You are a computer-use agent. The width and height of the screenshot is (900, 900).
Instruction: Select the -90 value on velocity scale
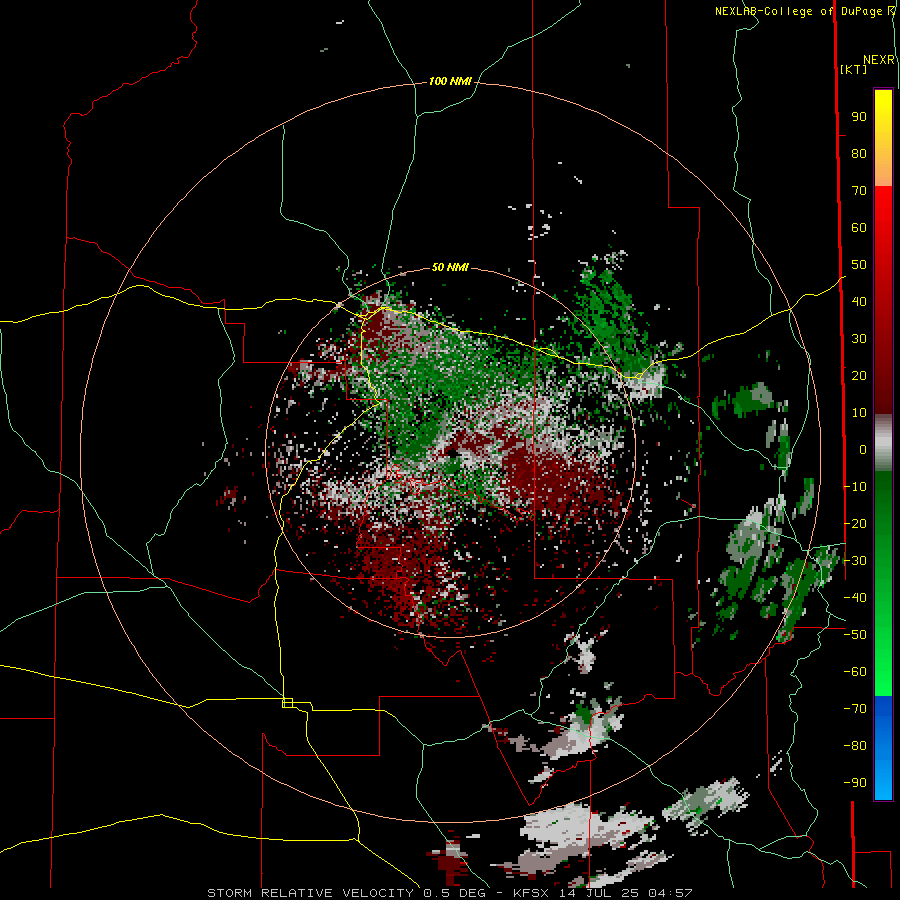[x=855, y=783]
